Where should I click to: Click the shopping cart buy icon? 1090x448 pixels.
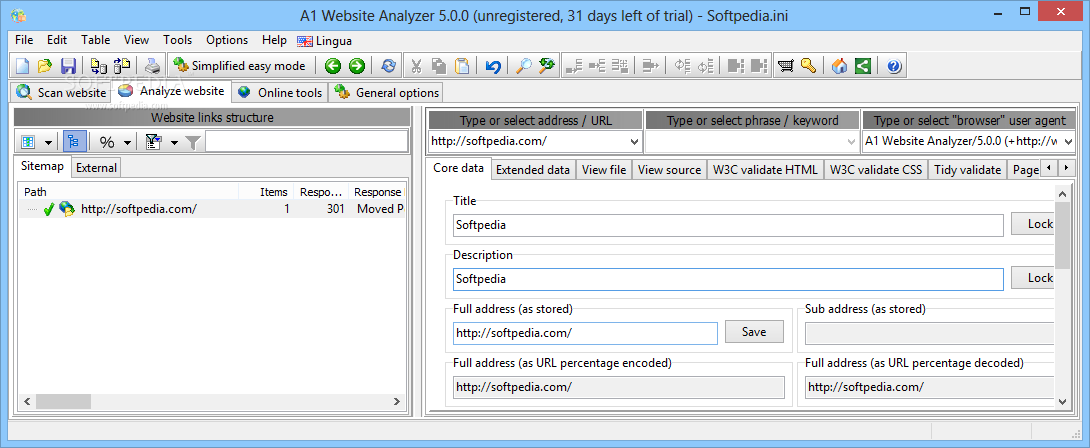(x=786, y=66)
